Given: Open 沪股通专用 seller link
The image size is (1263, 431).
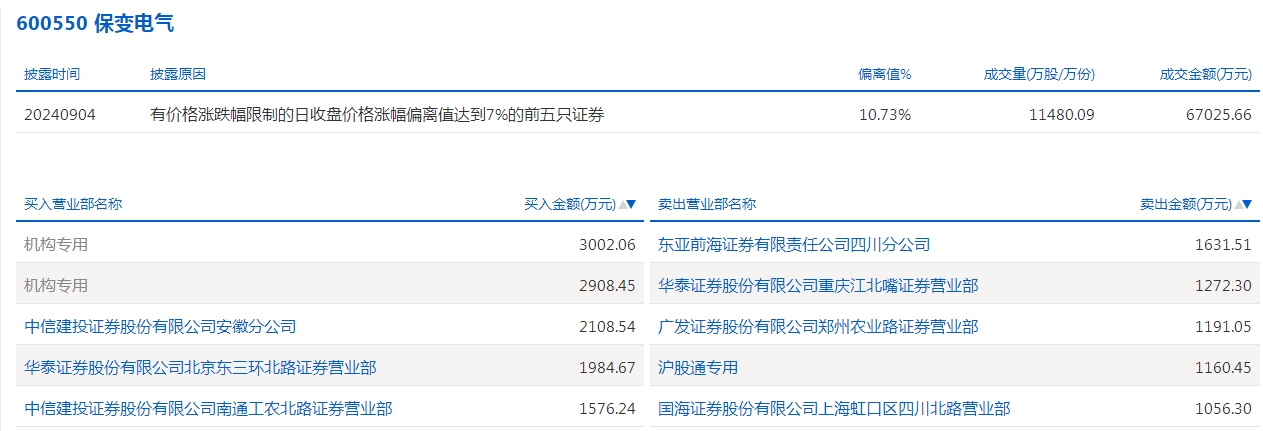Looking at the screenshot, I should click(x=698, y=367).
